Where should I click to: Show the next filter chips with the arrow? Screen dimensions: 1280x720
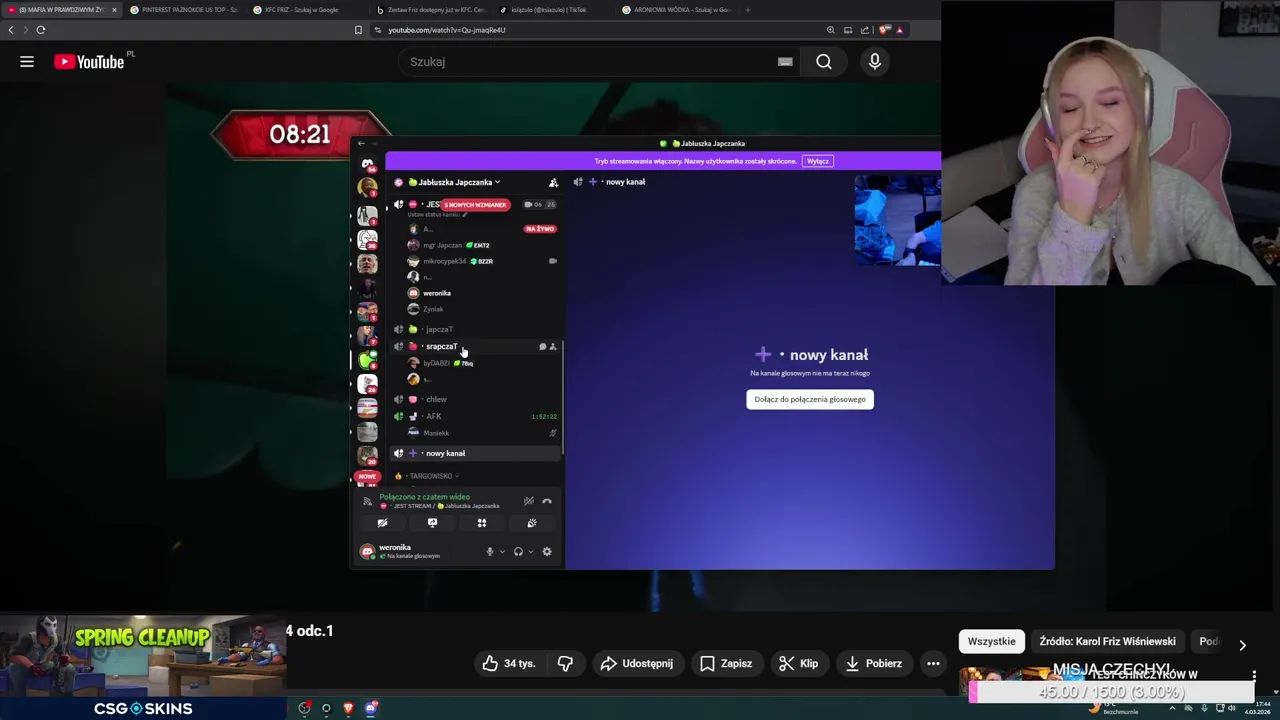tap(1242, 645)
